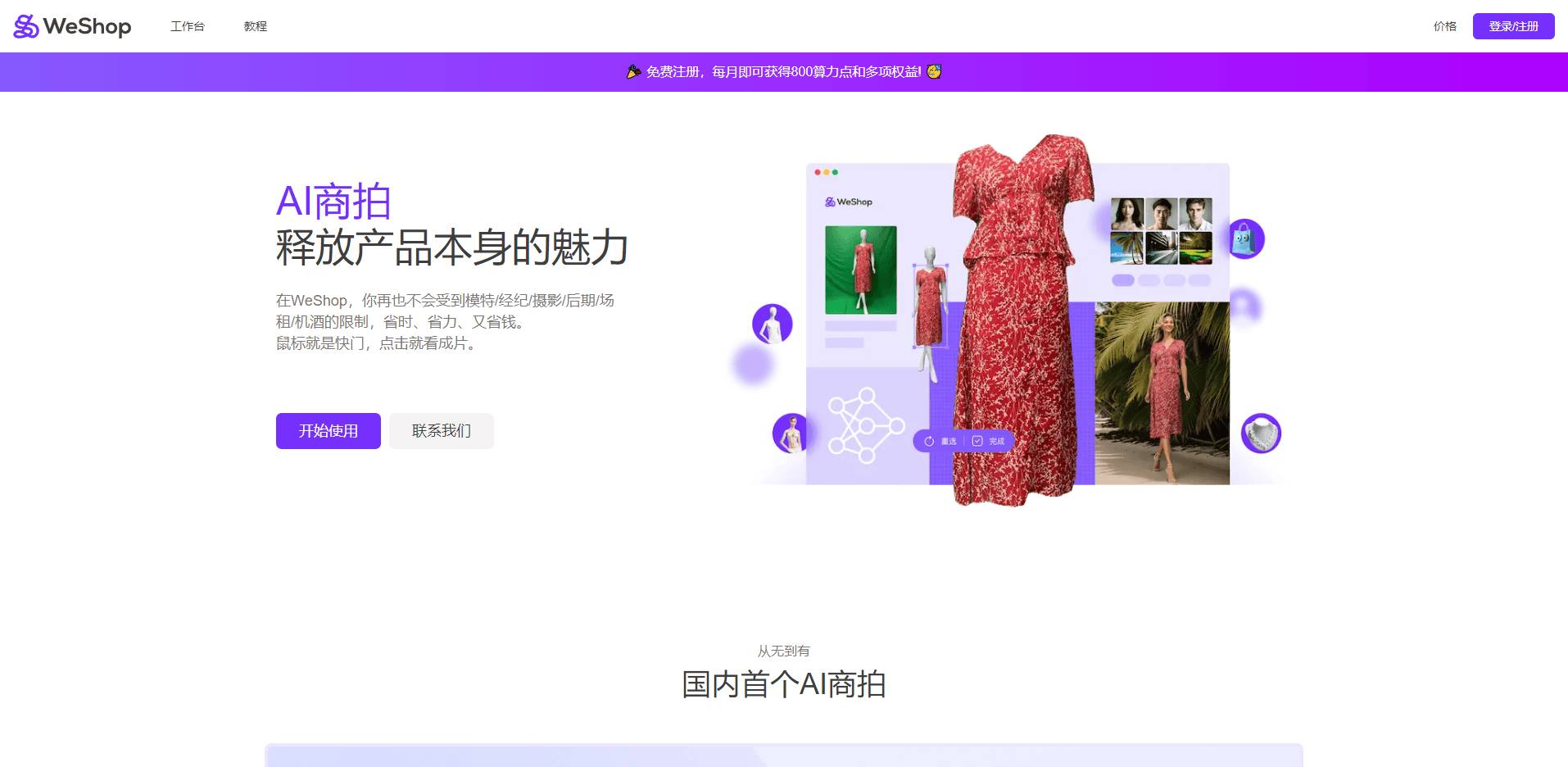Click the WeShop logo inside the mockup window
The image size is (1568, 767).
tap(846, 202)
